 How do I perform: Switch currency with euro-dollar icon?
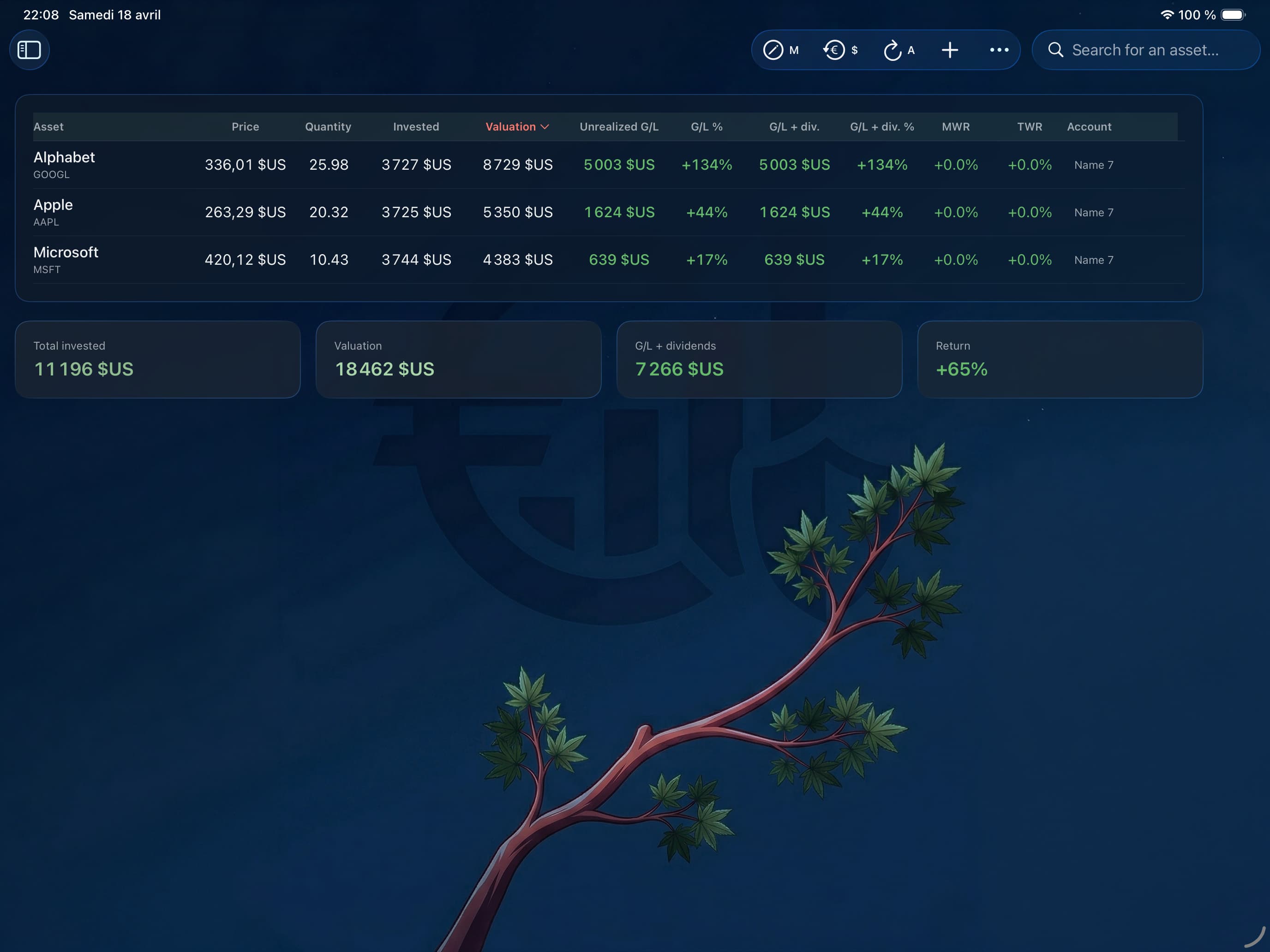(x=834, y=50)
